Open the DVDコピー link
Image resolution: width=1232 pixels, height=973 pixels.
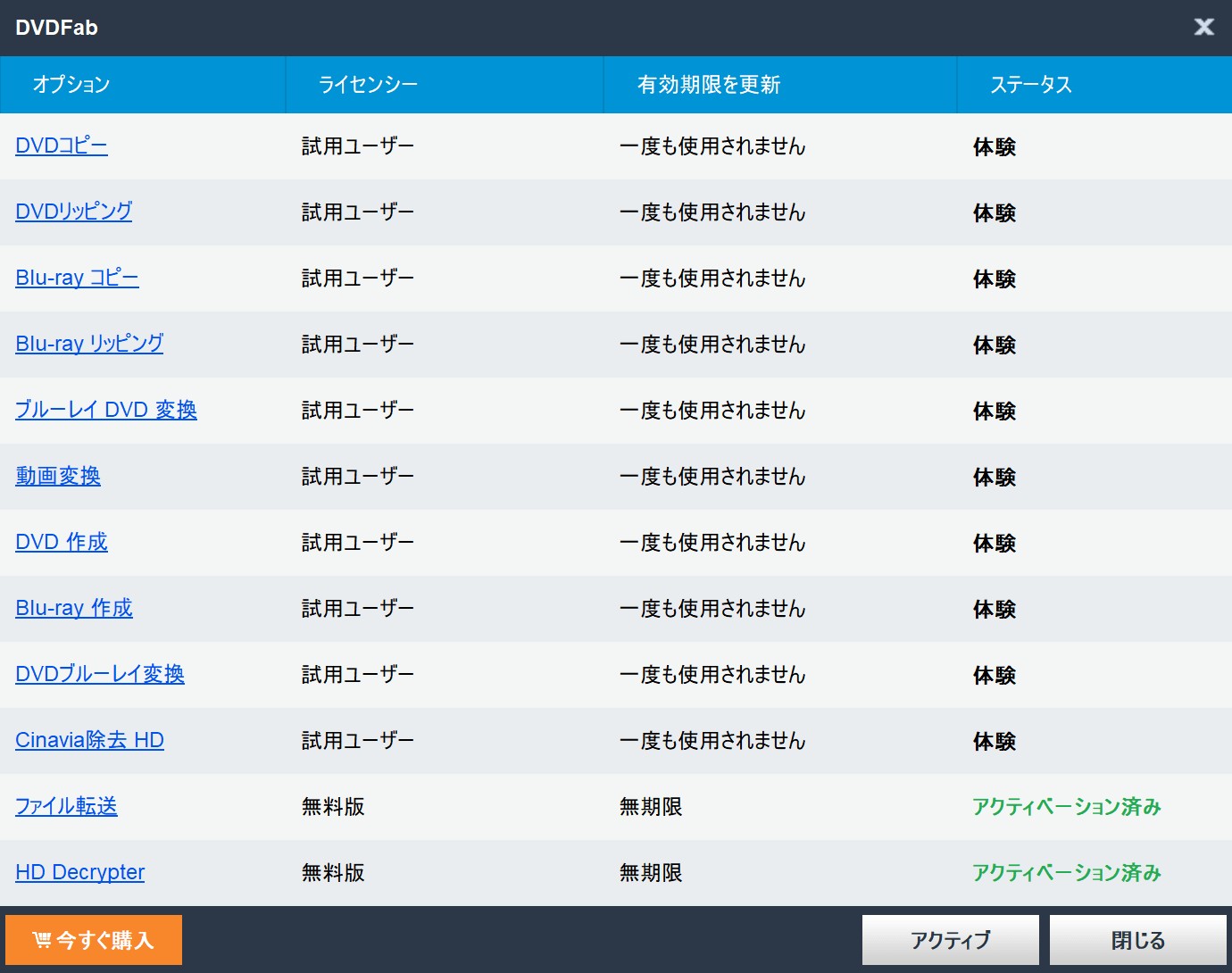click(x=62, y=146)
